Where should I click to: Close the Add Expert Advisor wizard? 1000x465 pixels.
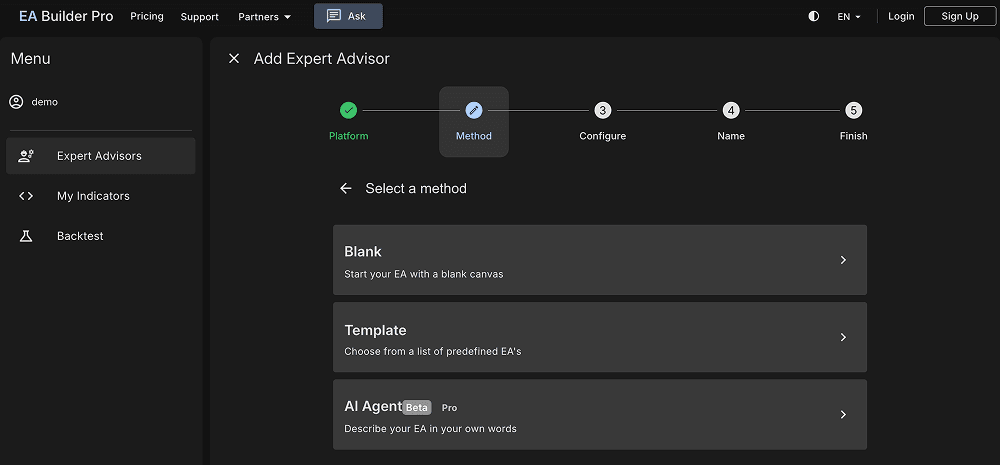234,59
